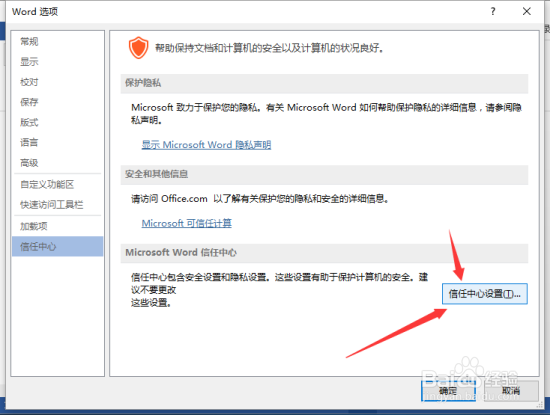Click the 保护隐私 section header
The height and width of the screenshot is (415, 550).
pos(324,83)
